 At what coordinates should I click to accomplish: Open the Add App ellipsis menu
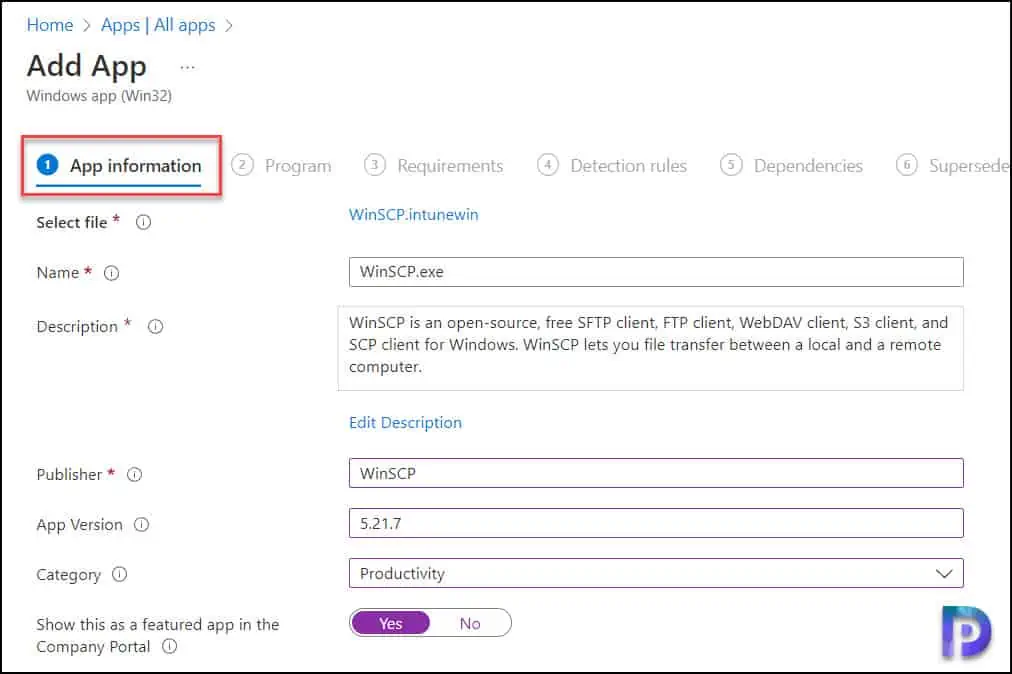point(187,67)
